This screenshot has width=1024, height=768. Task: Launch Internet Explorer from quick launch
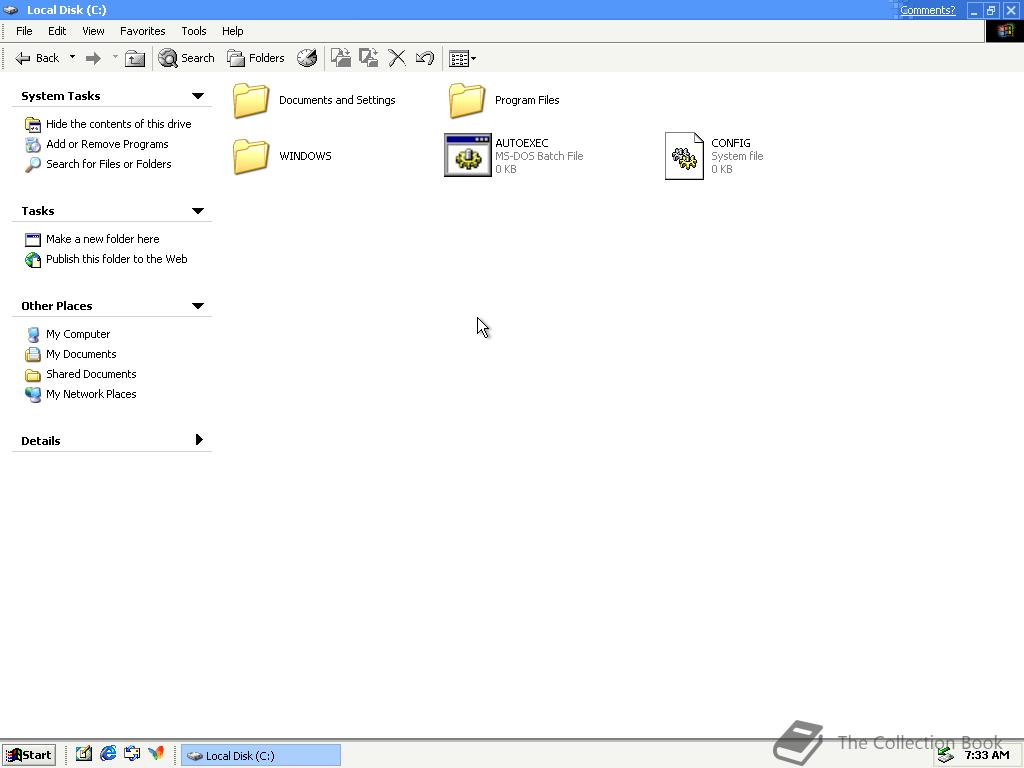108,754
